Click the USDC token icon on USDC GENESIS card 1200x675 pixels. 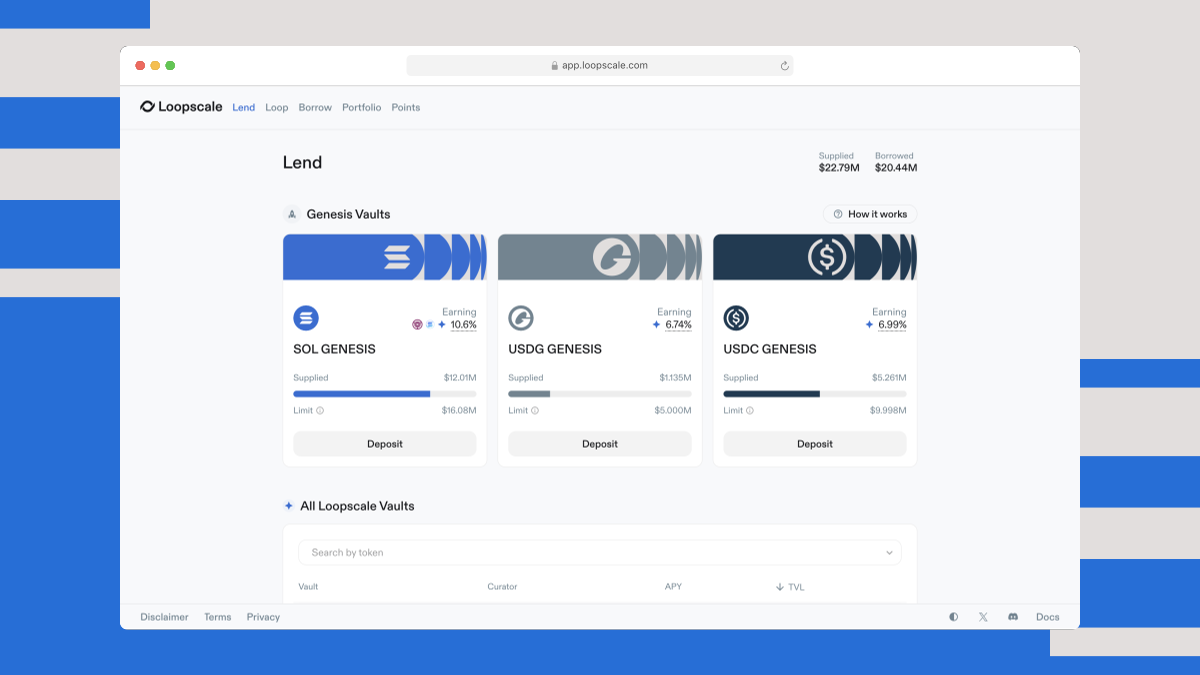point(736,319)
